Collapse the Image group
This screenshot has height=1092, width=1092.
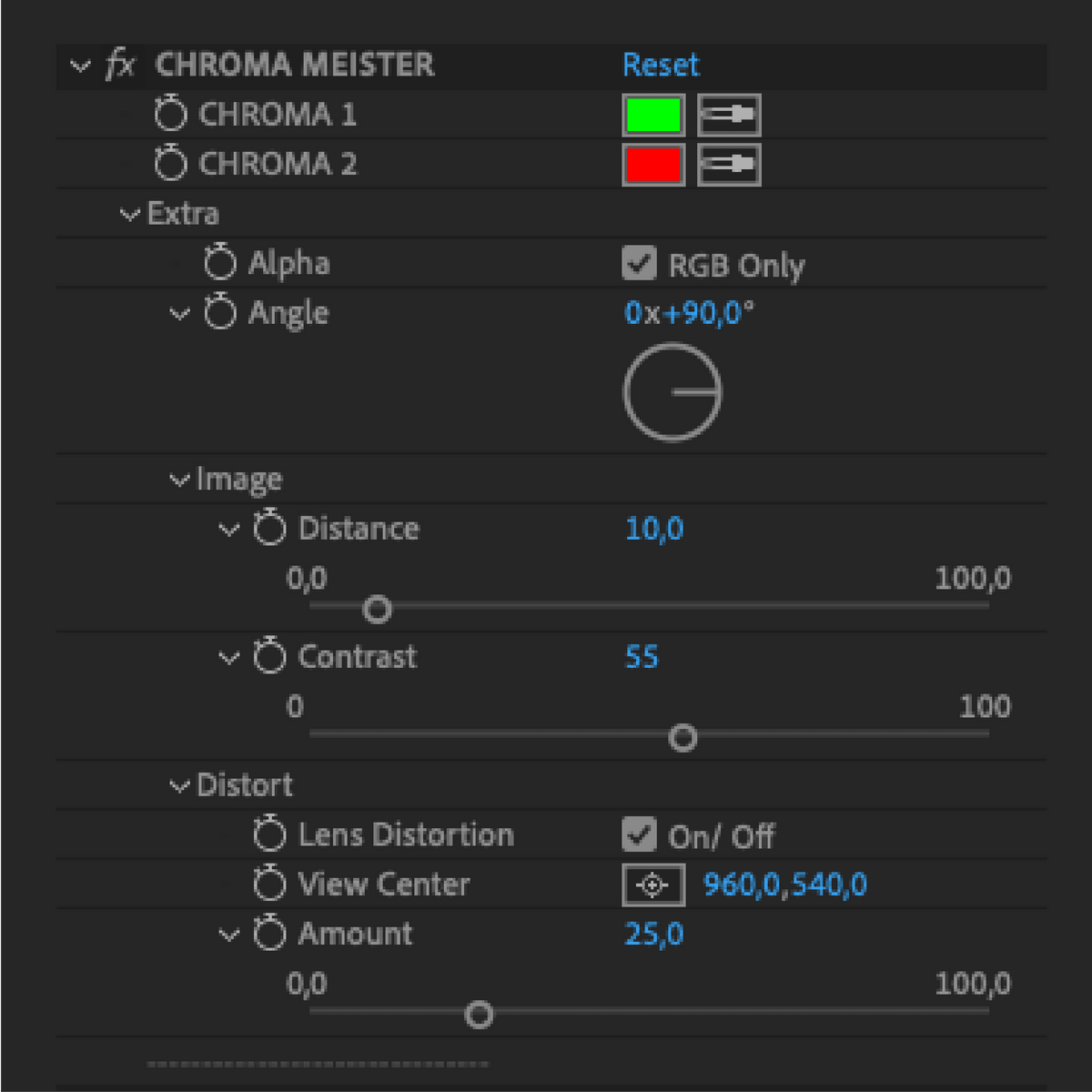(179, 480)
